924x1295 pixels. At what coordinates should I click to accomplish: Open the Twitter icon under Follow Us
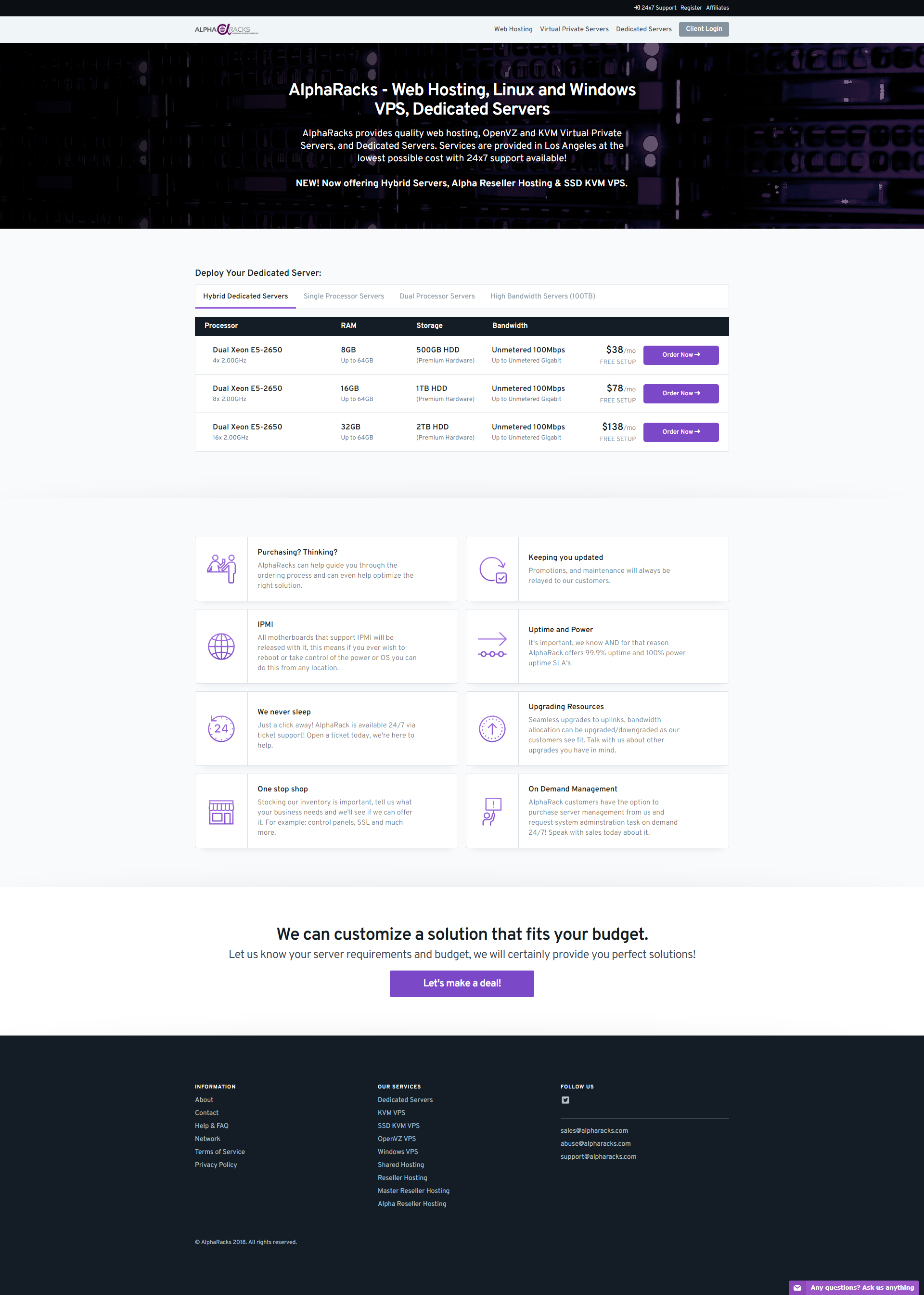pyautogui.click(x=565, y=1100)
